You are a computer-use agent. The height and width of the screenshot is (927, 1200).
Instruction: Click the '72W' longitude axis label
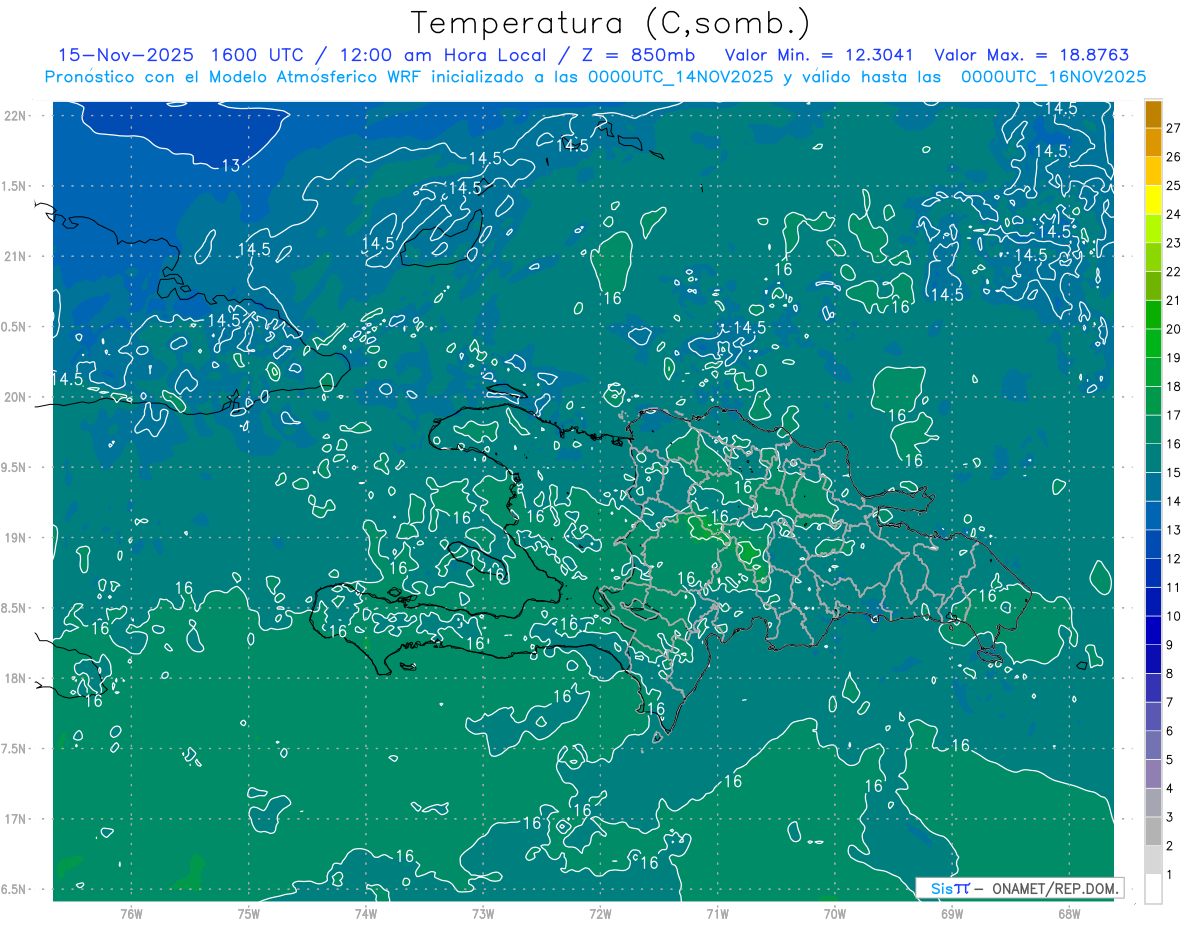point(600,913)
